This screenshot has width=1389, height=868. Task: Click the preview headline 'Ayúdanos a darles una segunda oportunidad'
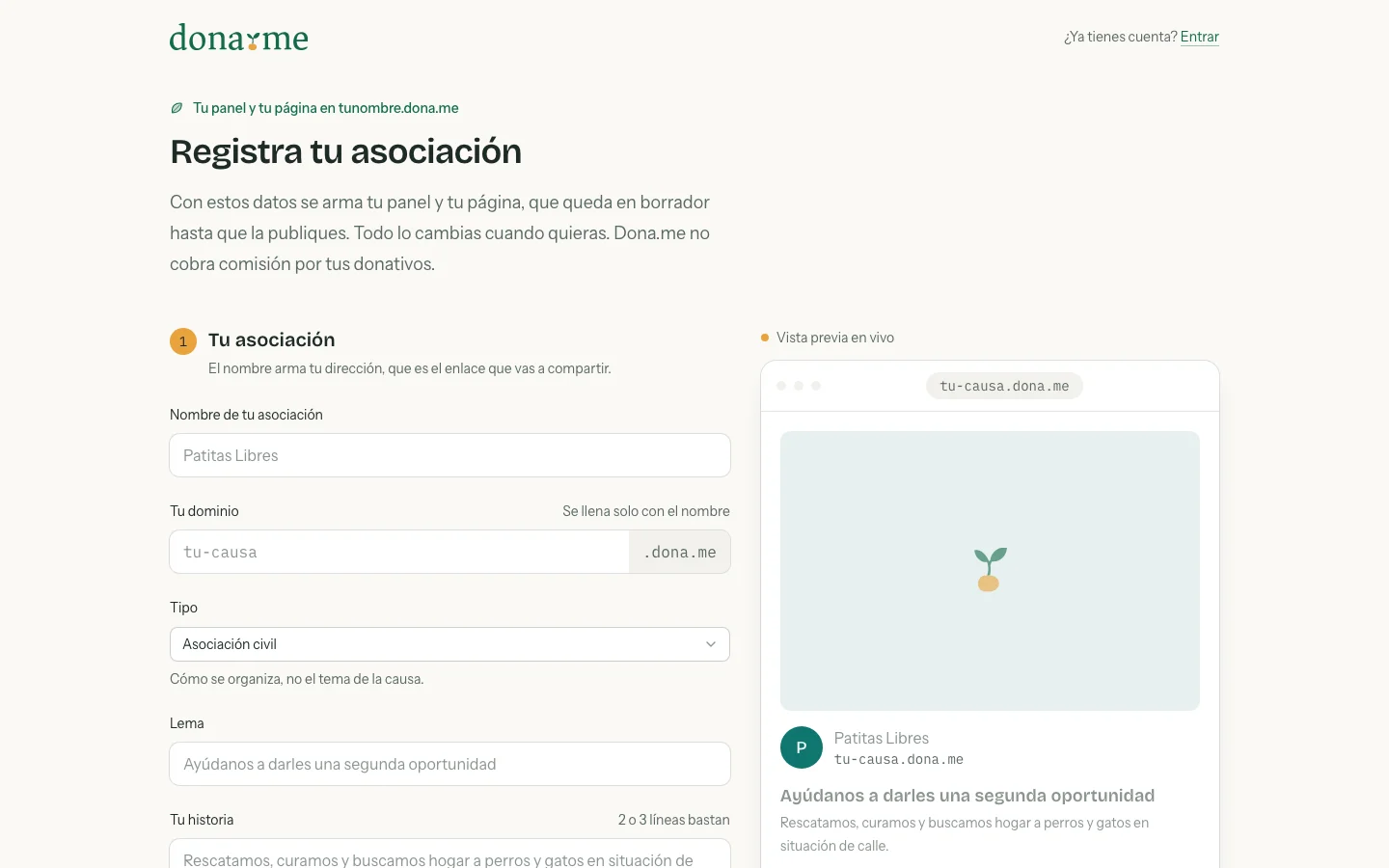click(967, 796)
